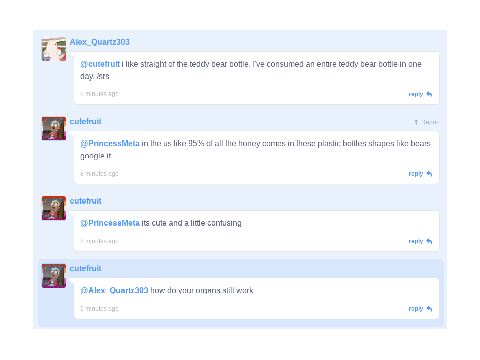Image resolution: width=480 pixels, height=360 pixels.
Task: Click the timestamp under the honey bottles comment
Action: pos(99,174)
